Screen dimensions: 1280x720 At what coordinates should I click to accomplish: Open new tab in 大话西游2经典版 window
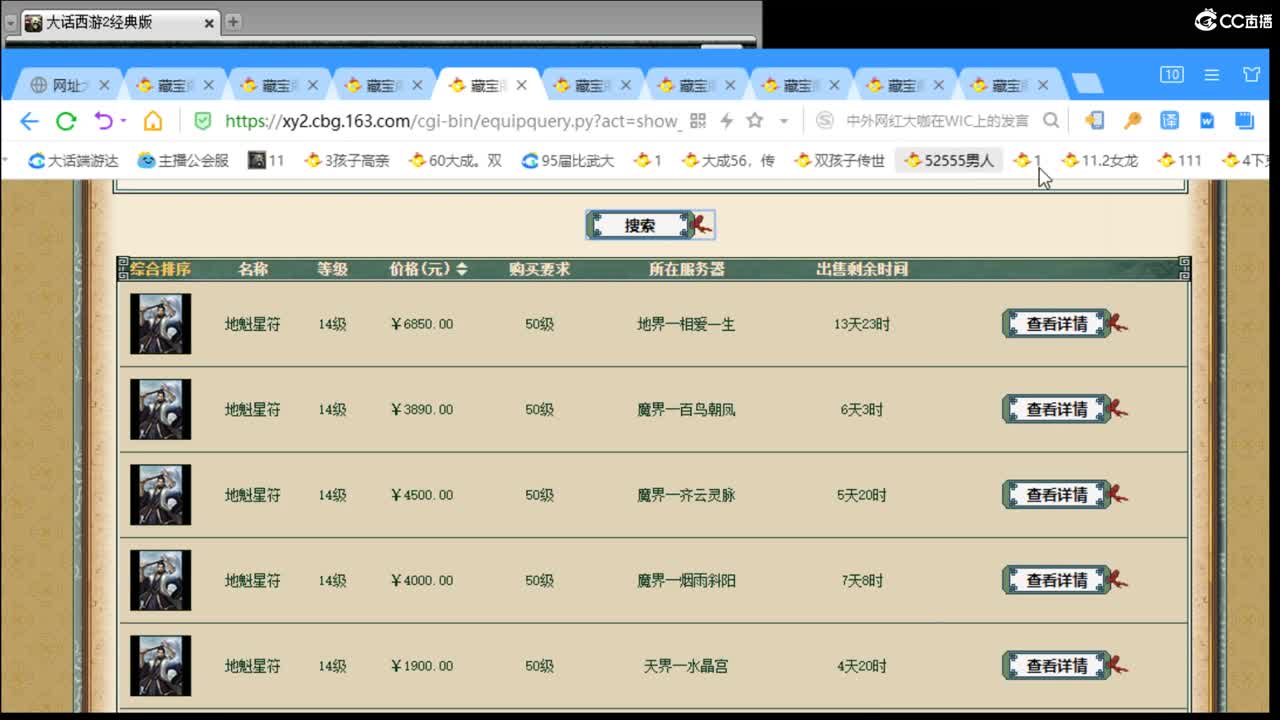tap(232, 22)
